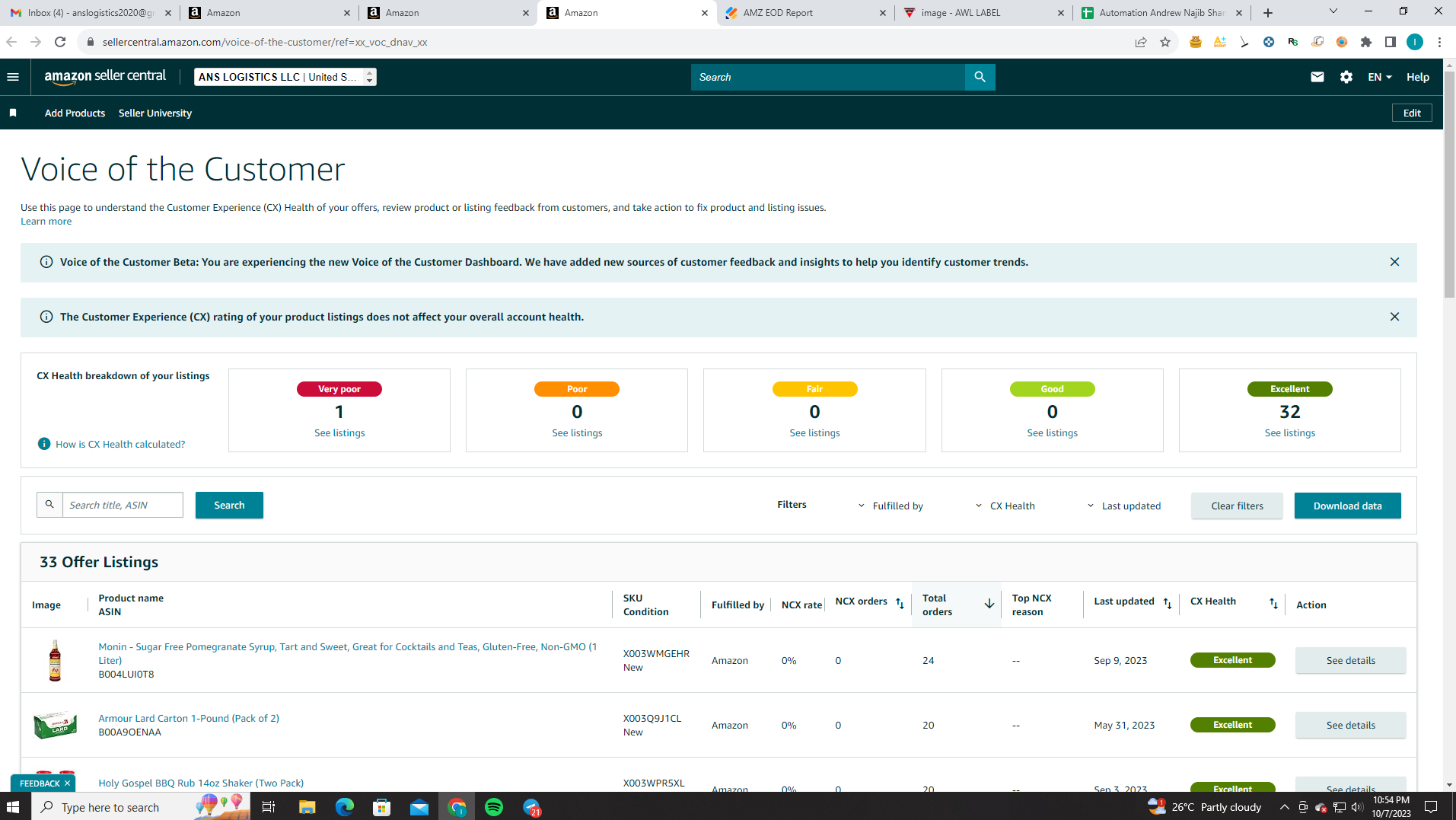Expand the CX Health filter

pos(1005,506)
